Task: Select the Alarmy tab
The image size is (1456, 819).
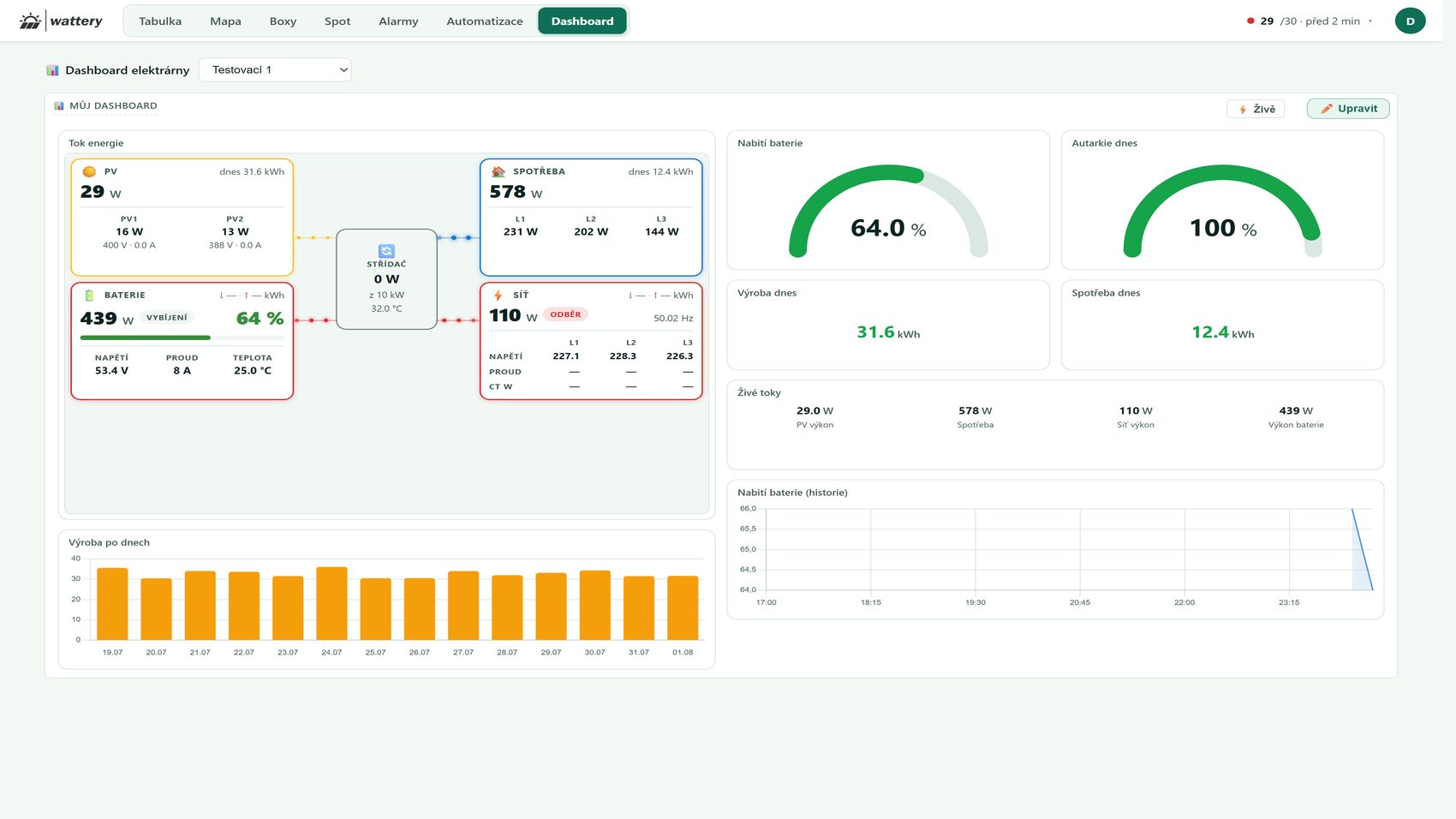Action: click(398, 21)
